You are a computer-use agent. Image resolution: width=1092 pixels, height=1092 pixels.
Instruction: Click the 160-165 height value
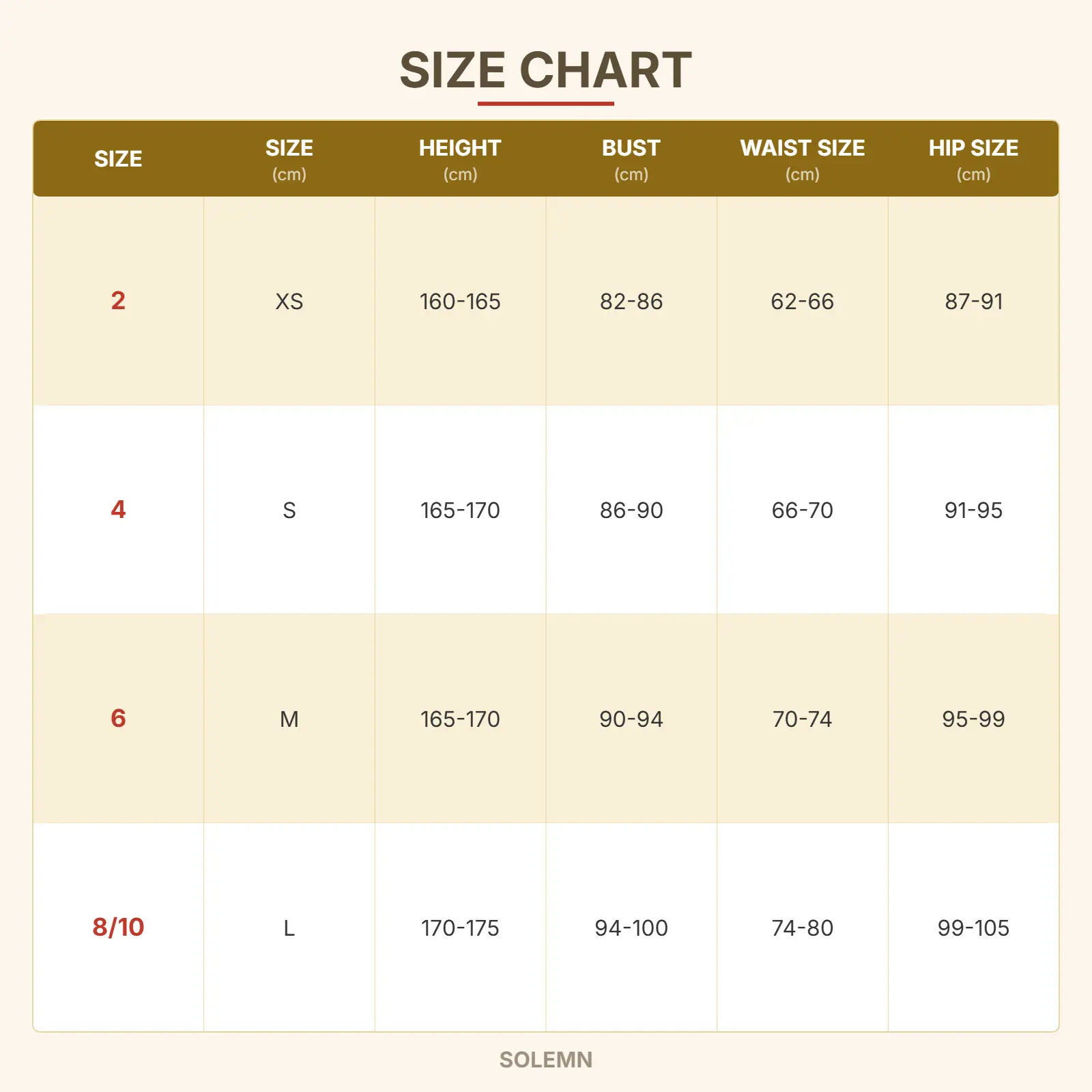point(460,302)
